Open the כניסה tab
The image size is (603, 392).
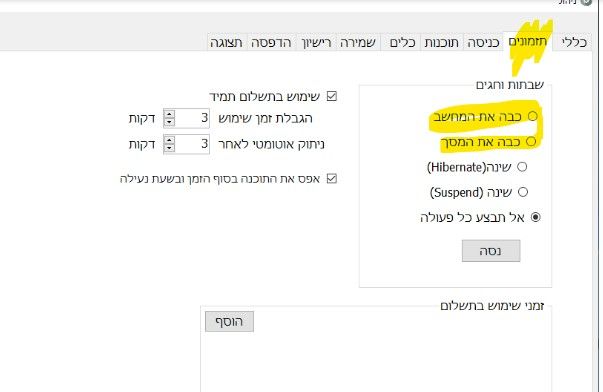point(483,42)
